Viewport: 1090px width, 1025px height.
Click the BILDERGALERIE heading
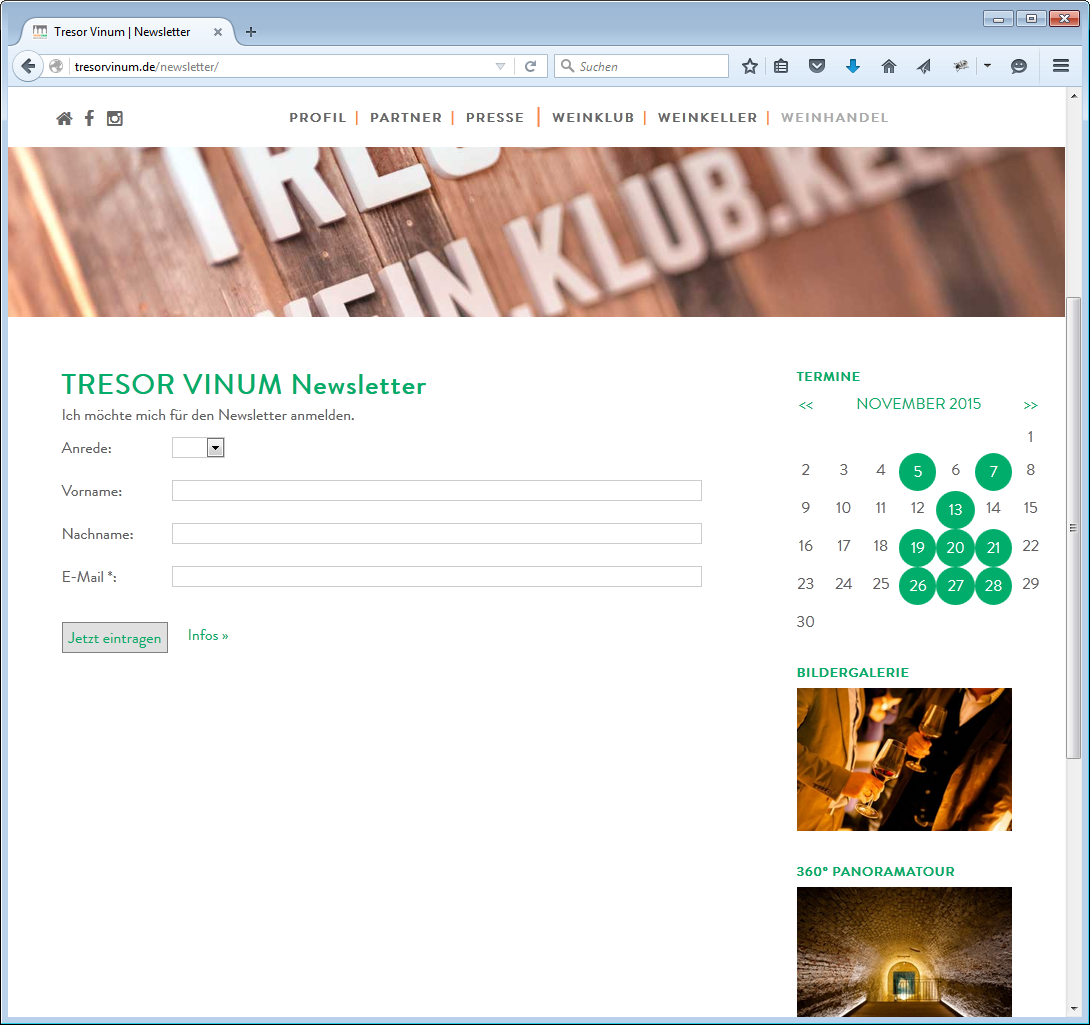tap(853, 672)
